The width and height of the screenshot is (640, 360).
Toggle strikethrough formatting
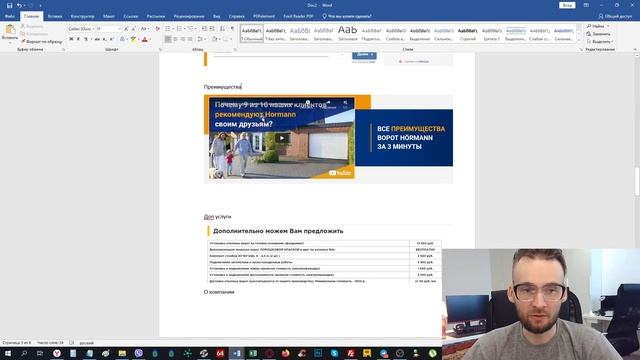97,39
